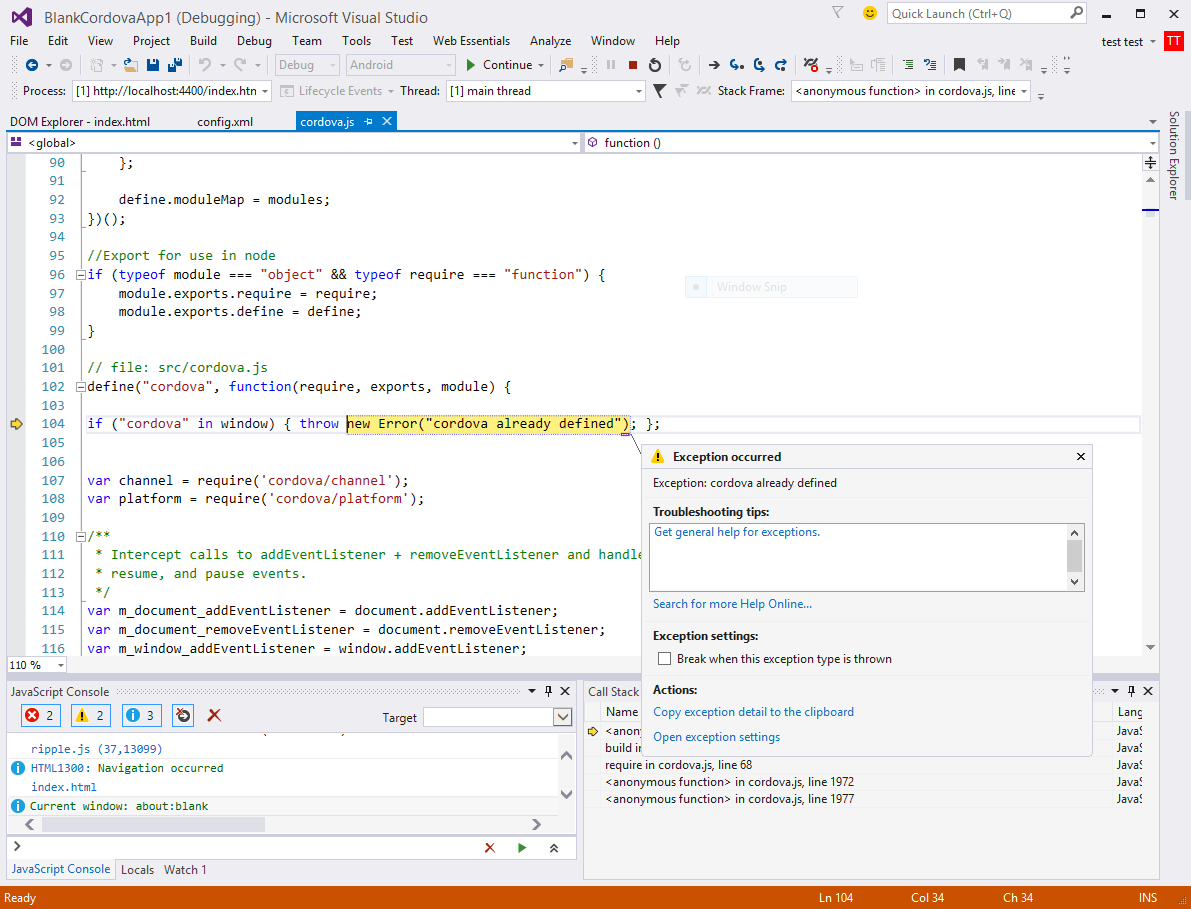Switch to the config.xml tab
This screenshot has width=1191, height=909.
pyautogui.click(x=225, y=122)
